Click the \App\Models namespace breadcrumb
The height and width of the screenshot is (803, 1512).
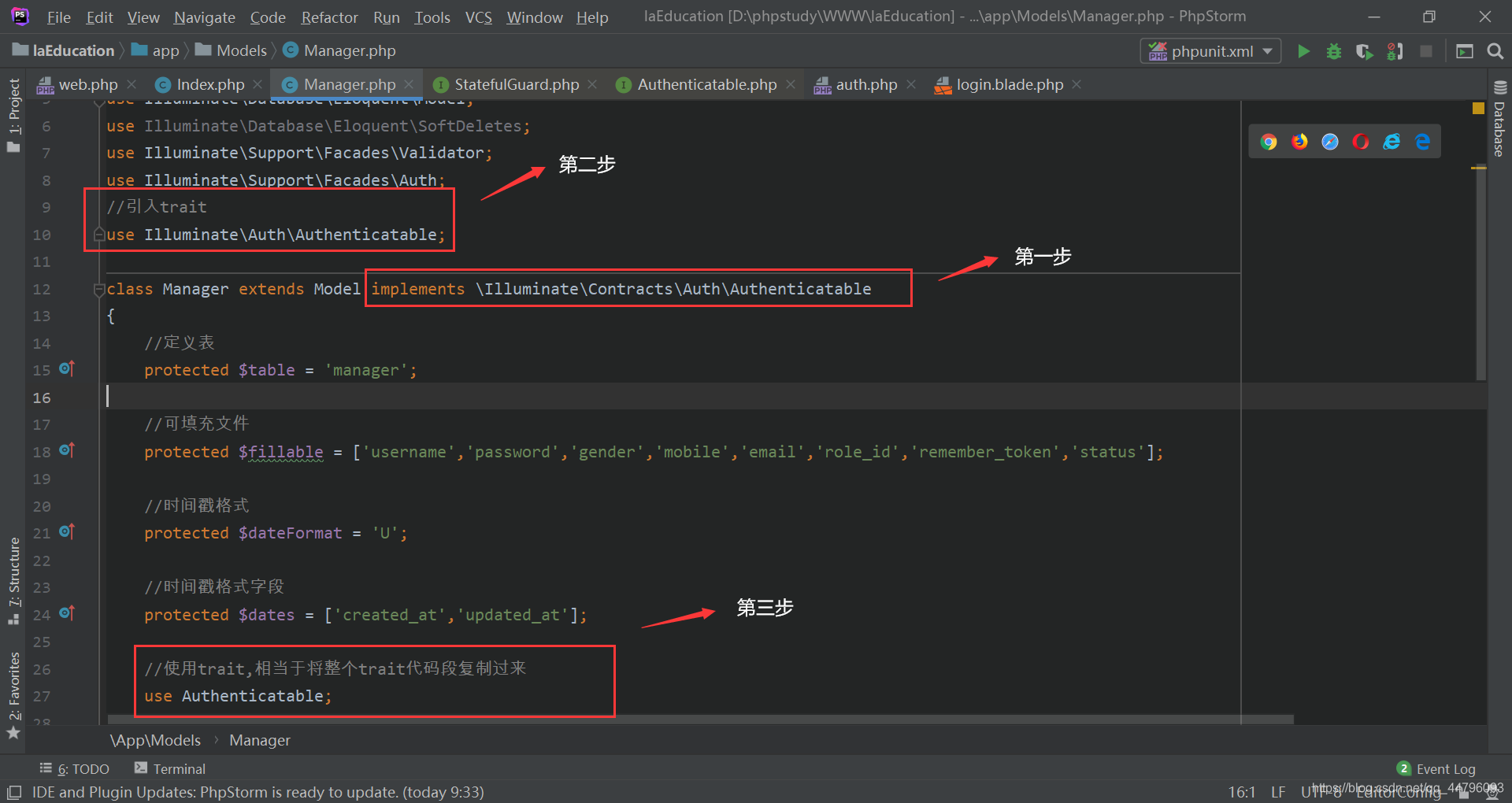point(155,740)
